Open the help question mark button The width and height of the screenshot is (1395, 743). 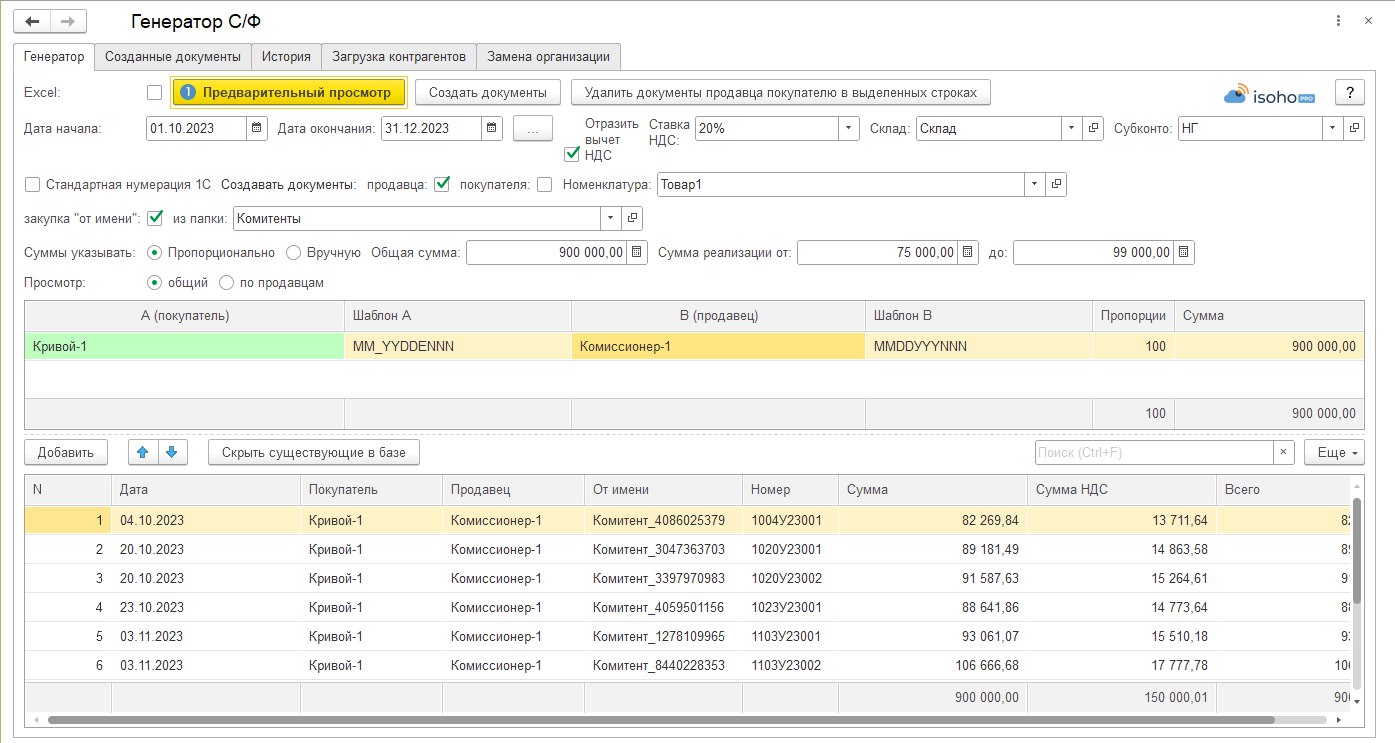[1350, 92]
